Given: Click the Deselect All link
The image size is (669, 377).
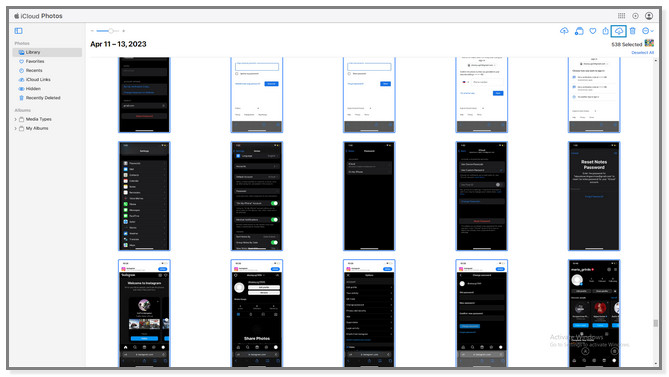Looking at the screenshot, I should [643, 52].
